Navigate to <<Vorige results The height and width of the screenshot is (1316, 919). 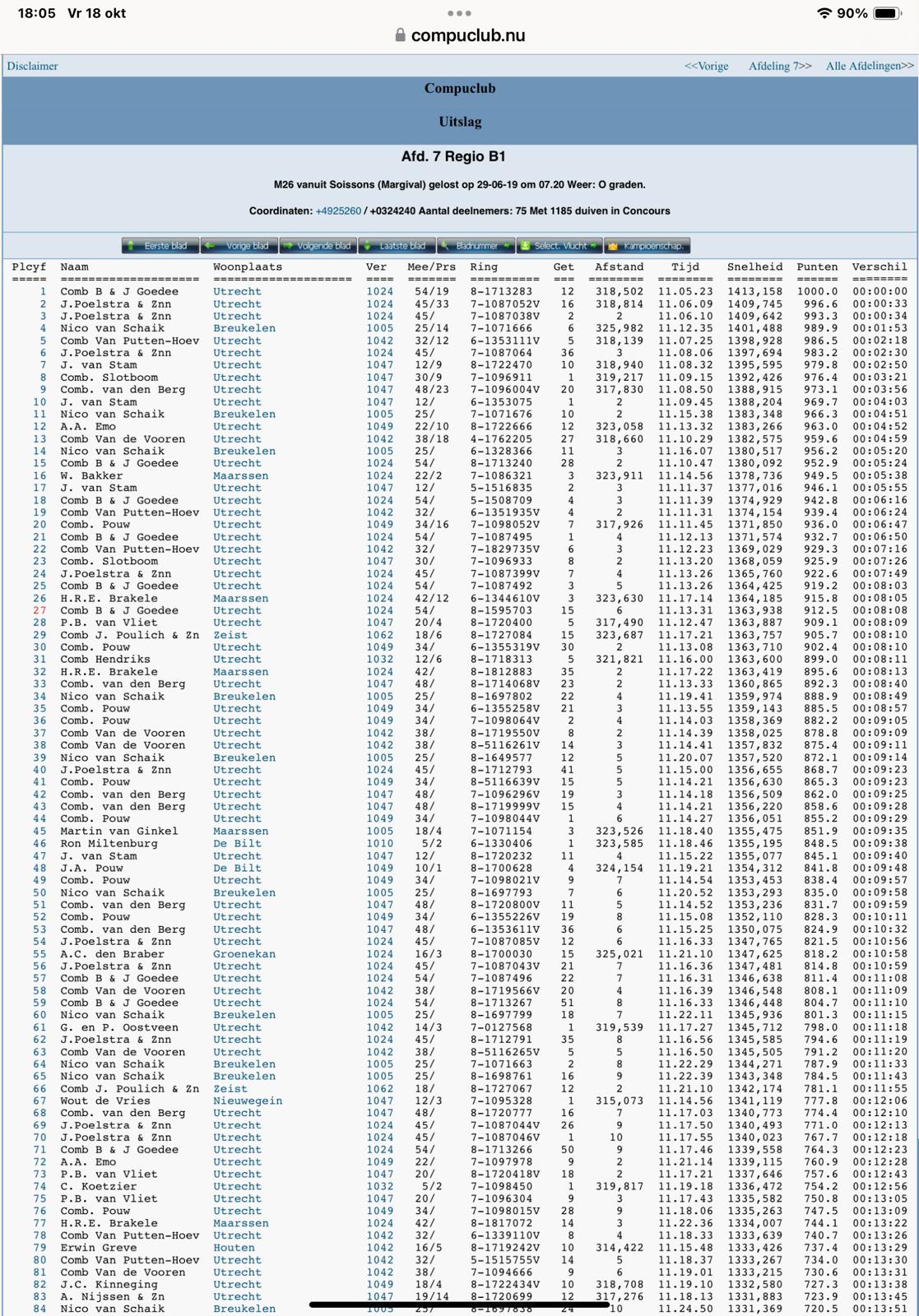tap(706, 66)
